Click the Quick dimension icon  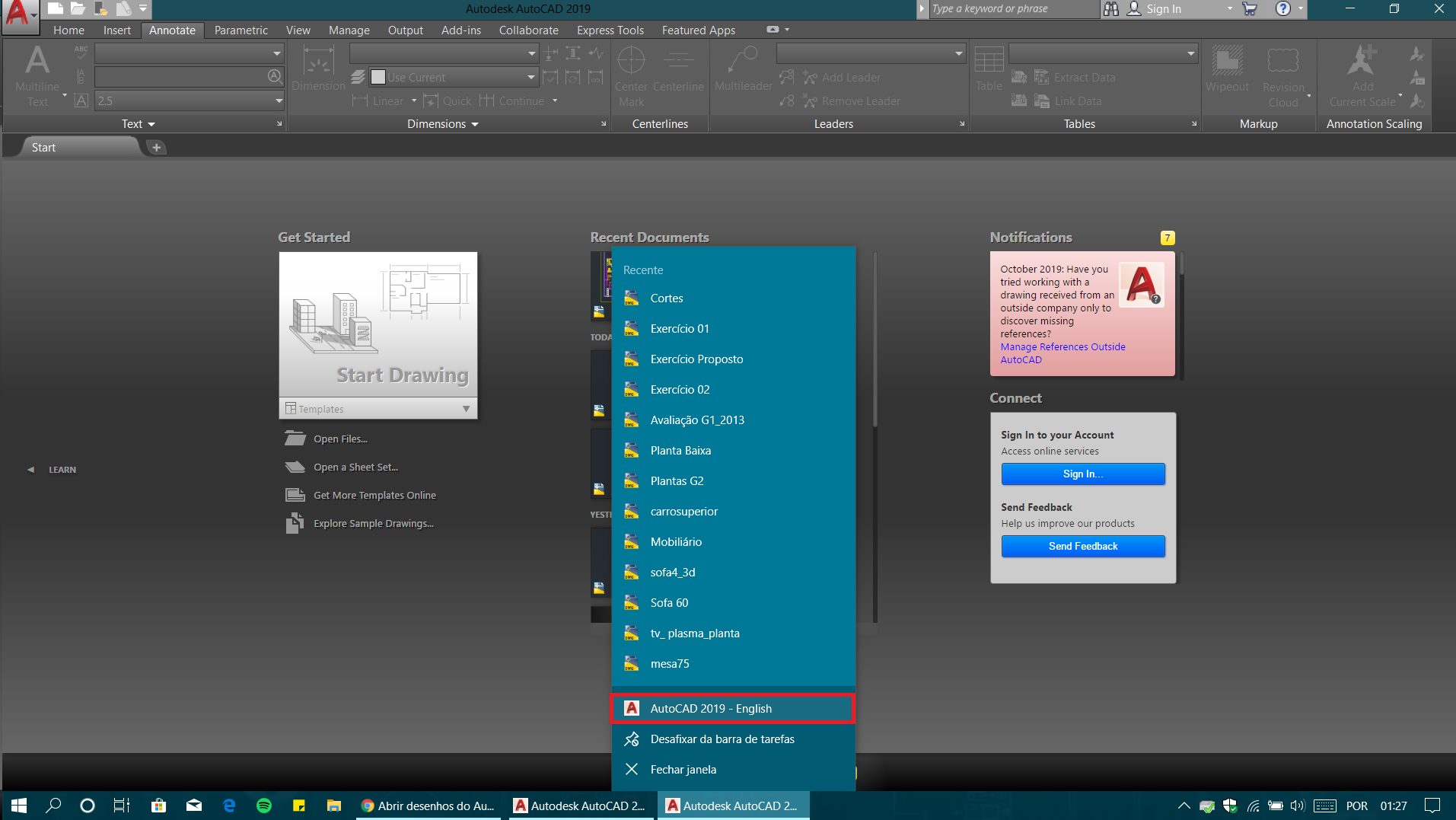431,101
